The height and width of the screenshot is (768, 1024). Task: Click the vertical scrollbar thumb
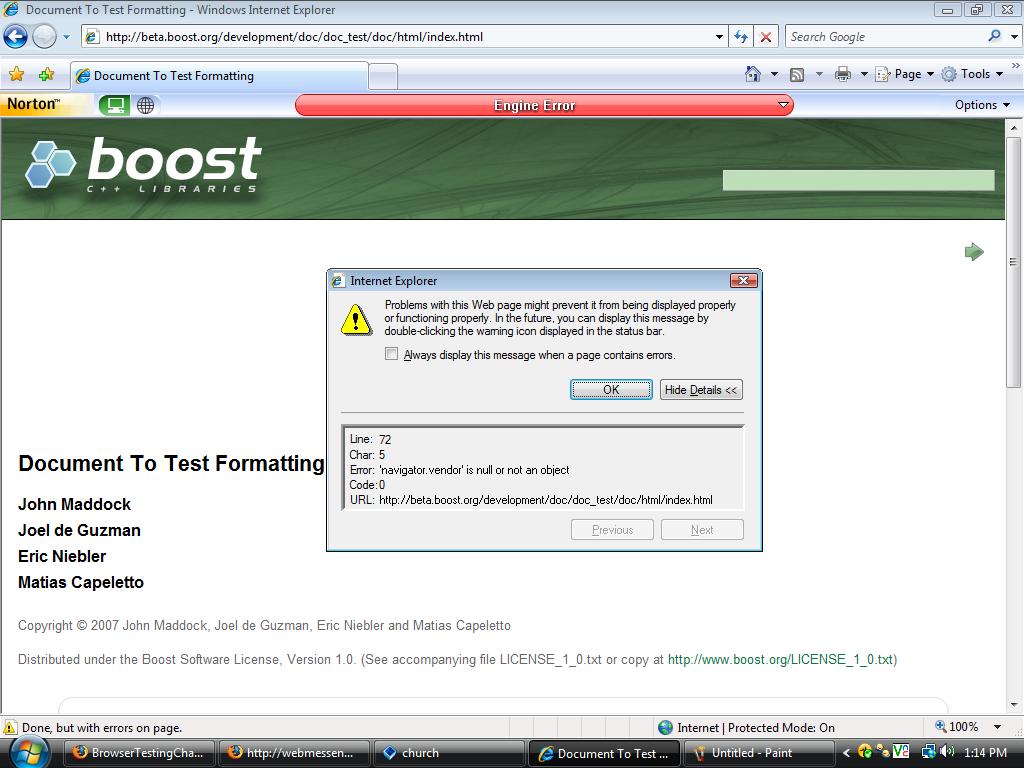pyautogui.click(x=1013, y=261)
